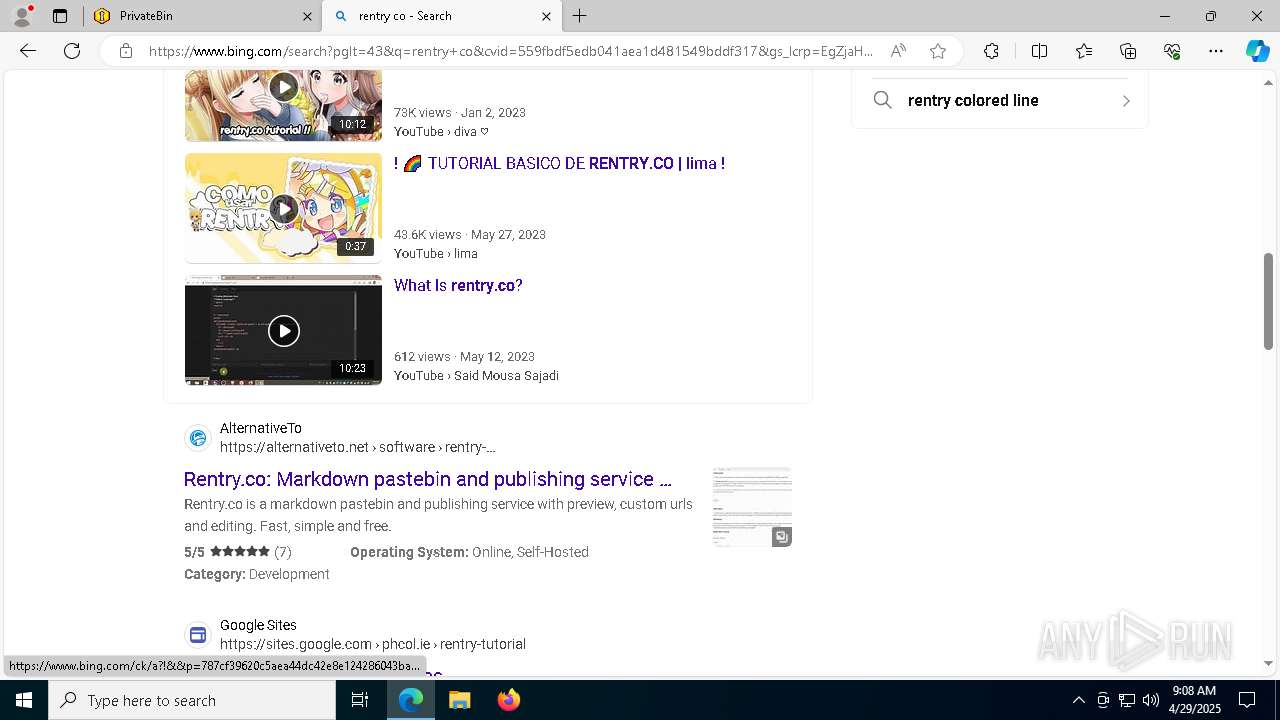The width and height of the screenshot is (1280, 720).
Task: Open TUTORIAL BASICO DE RENTRY.CO link
Action: coord(559,163)
